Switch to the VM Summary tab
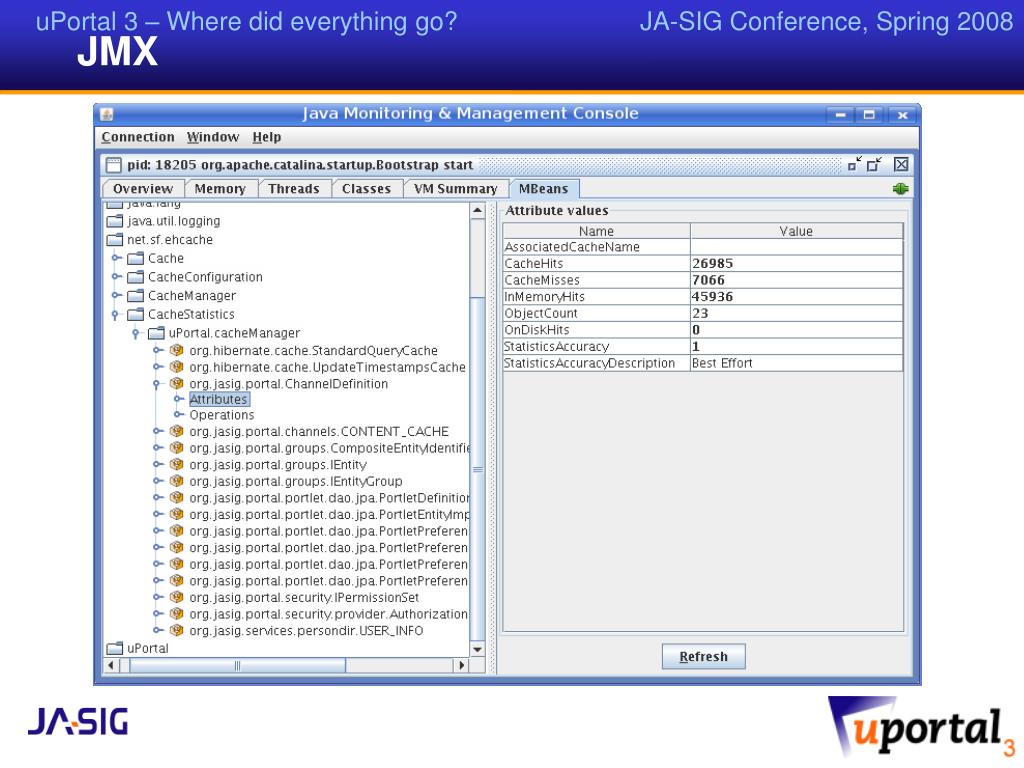This screenshot has width=1024, height=768. (456, 189)
